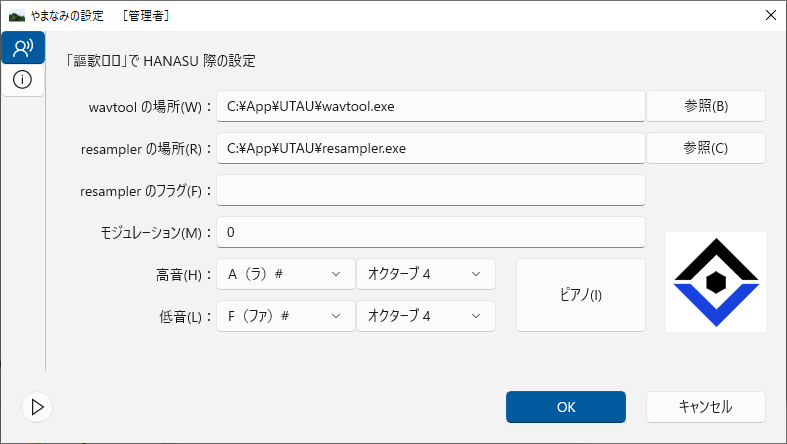
Task: Click the 参照(C) browse button for resampler
Action: [706, 148]
